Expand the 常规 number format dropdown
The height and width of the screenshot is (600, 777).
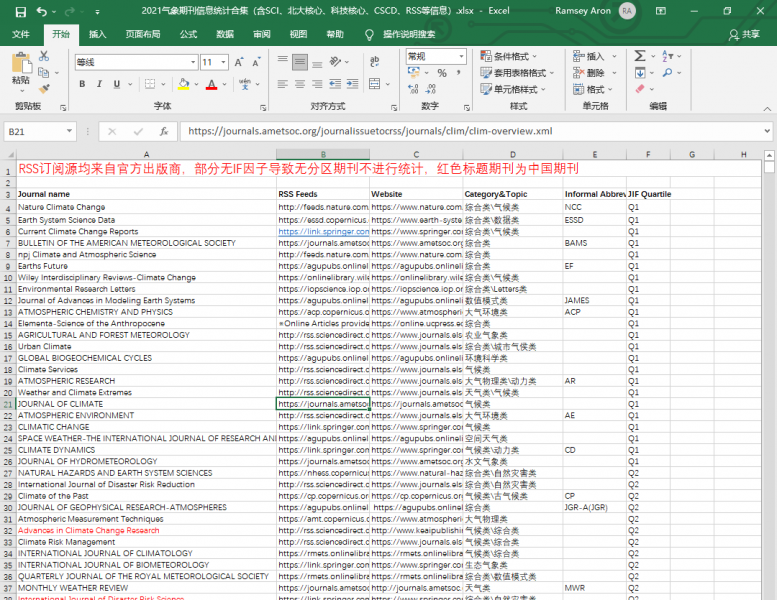pyautogui.click(x=459, y=57)
